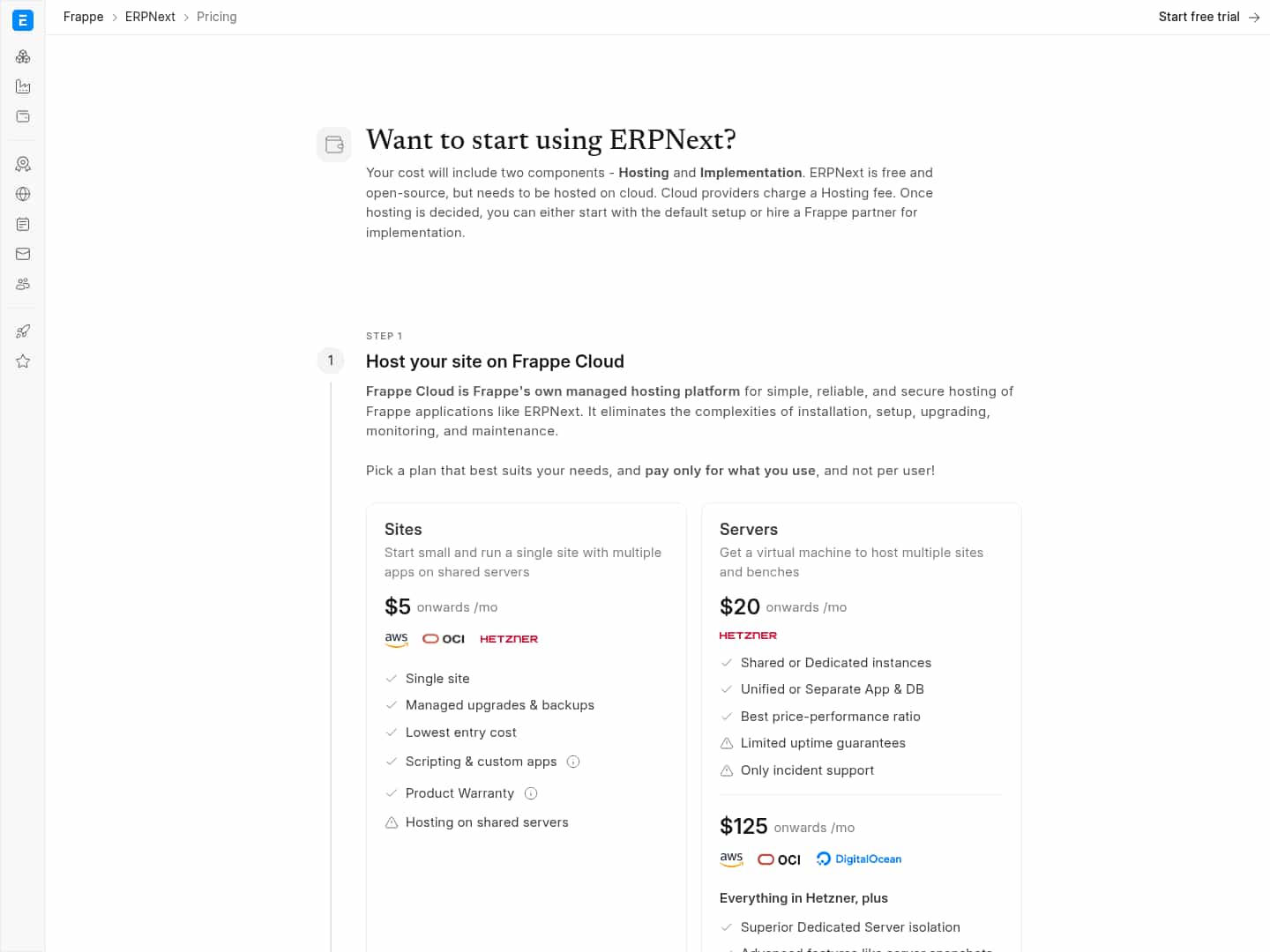Click the rocket launch icon in the sidebar
Screen dimensions: 1270x952
click(23, 331)
